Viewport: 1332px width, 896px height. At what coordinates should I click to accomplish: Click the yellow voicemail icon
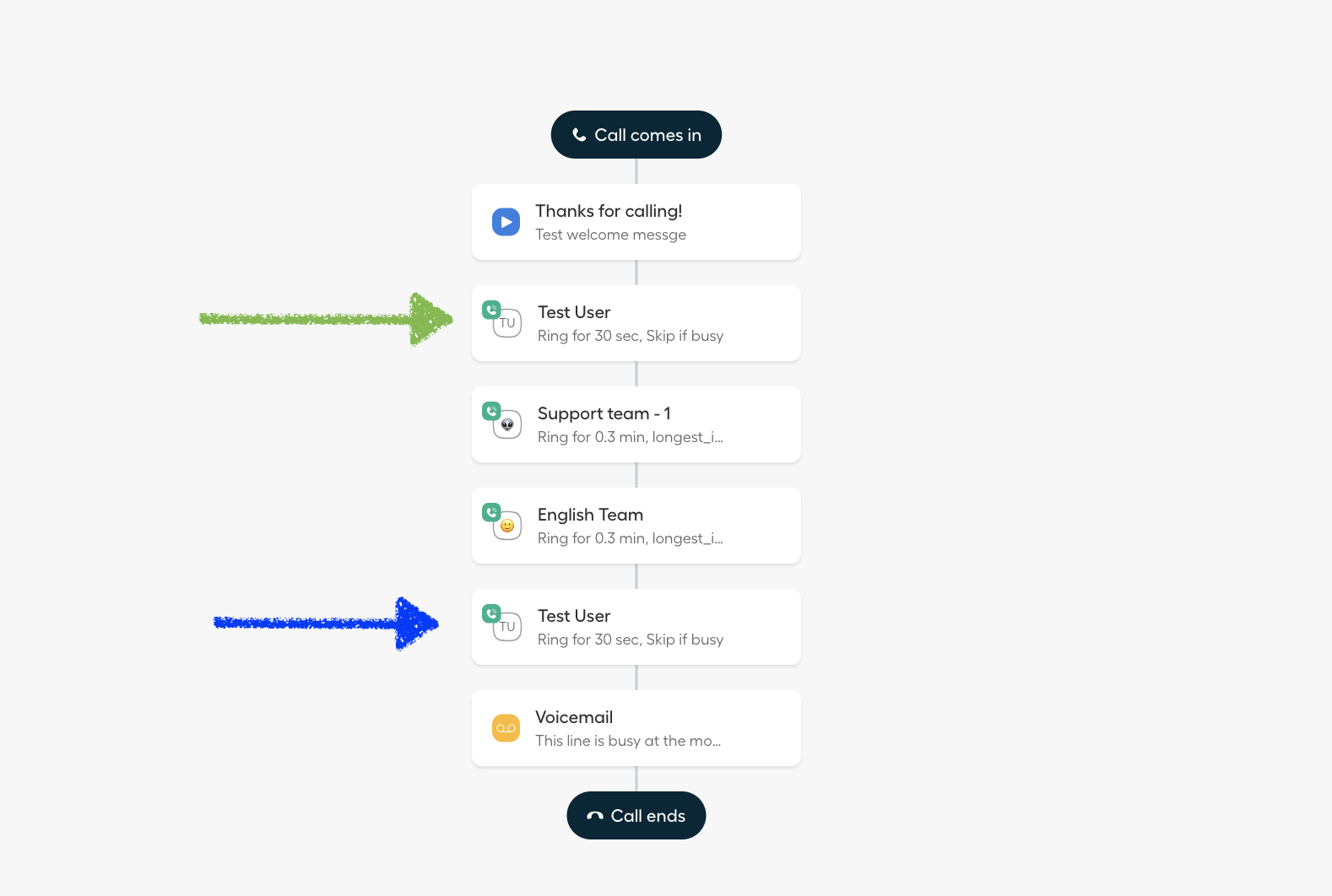506,728
